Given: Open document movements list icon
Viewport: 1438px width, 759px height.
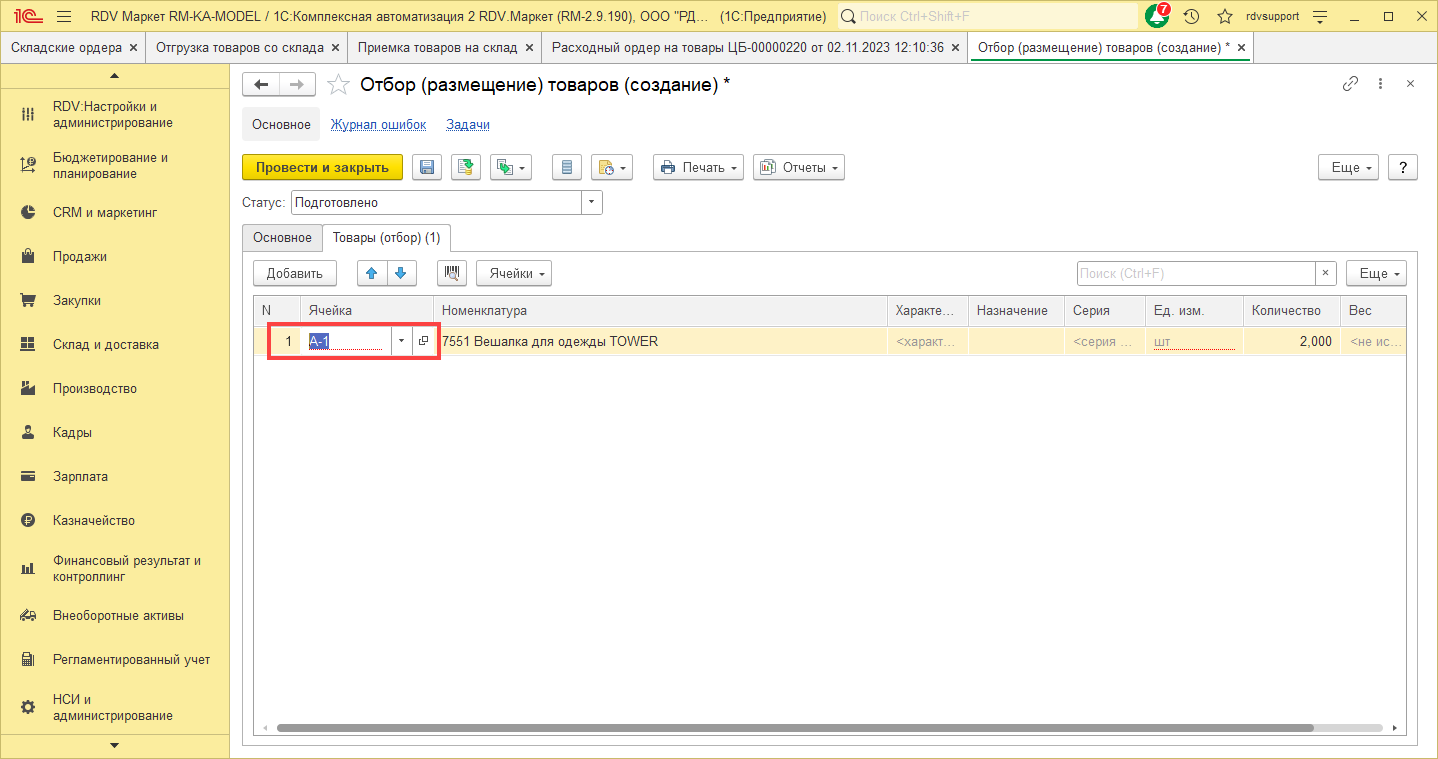Looking at the screenshot, I should (567, 168).
